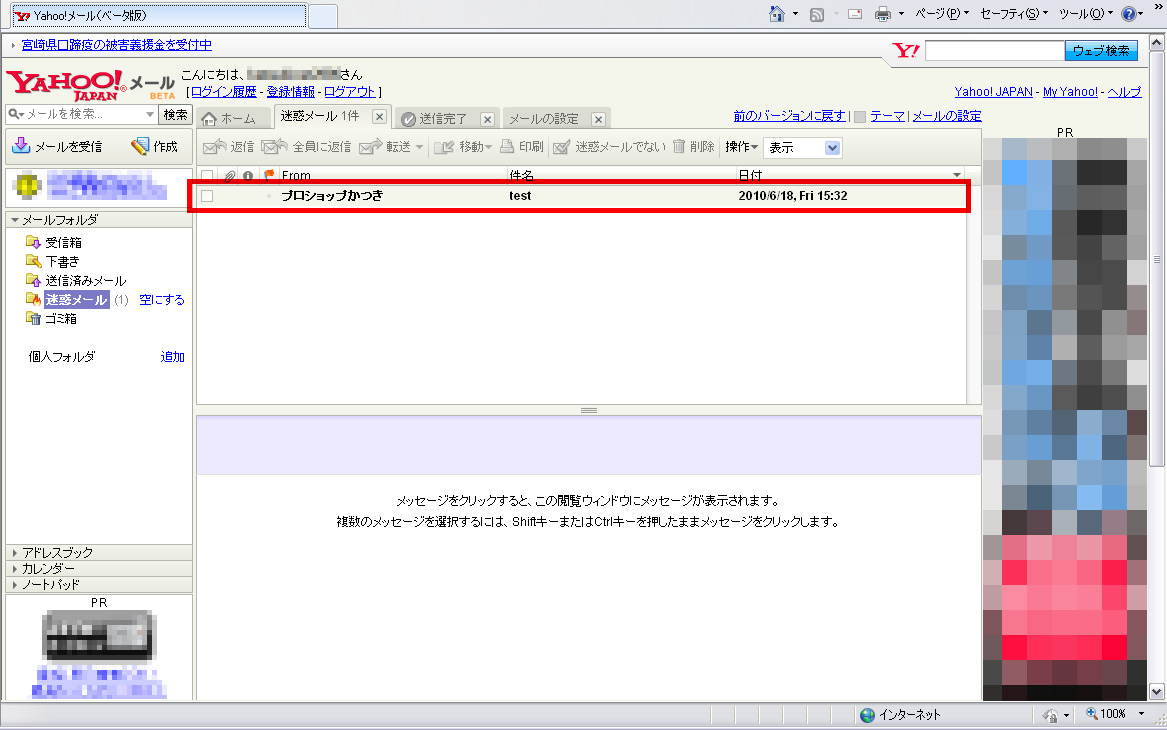Toggle the Theme (テーマ) checkbox box
This screenshot has height=730, width=1167.
[x=860, y=116]
